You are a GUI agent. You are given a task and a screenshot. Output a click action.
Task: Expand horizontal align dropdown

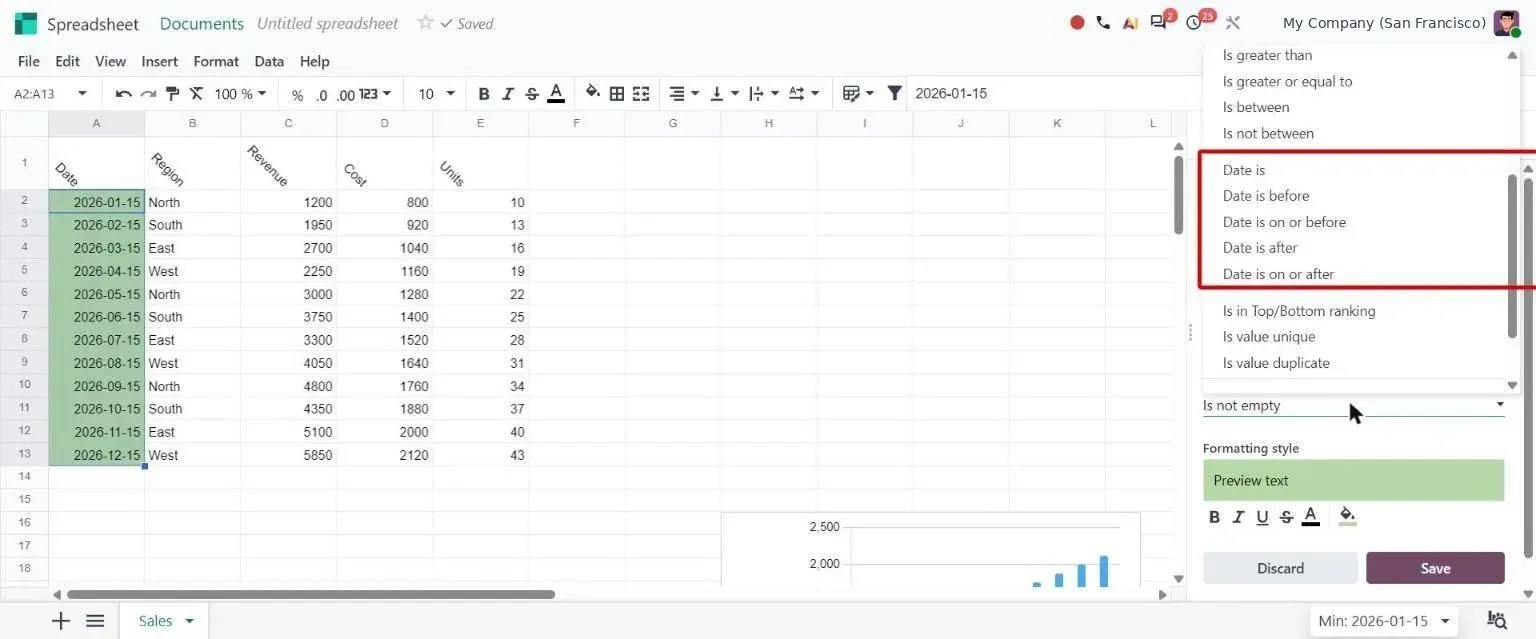(684, 94)
